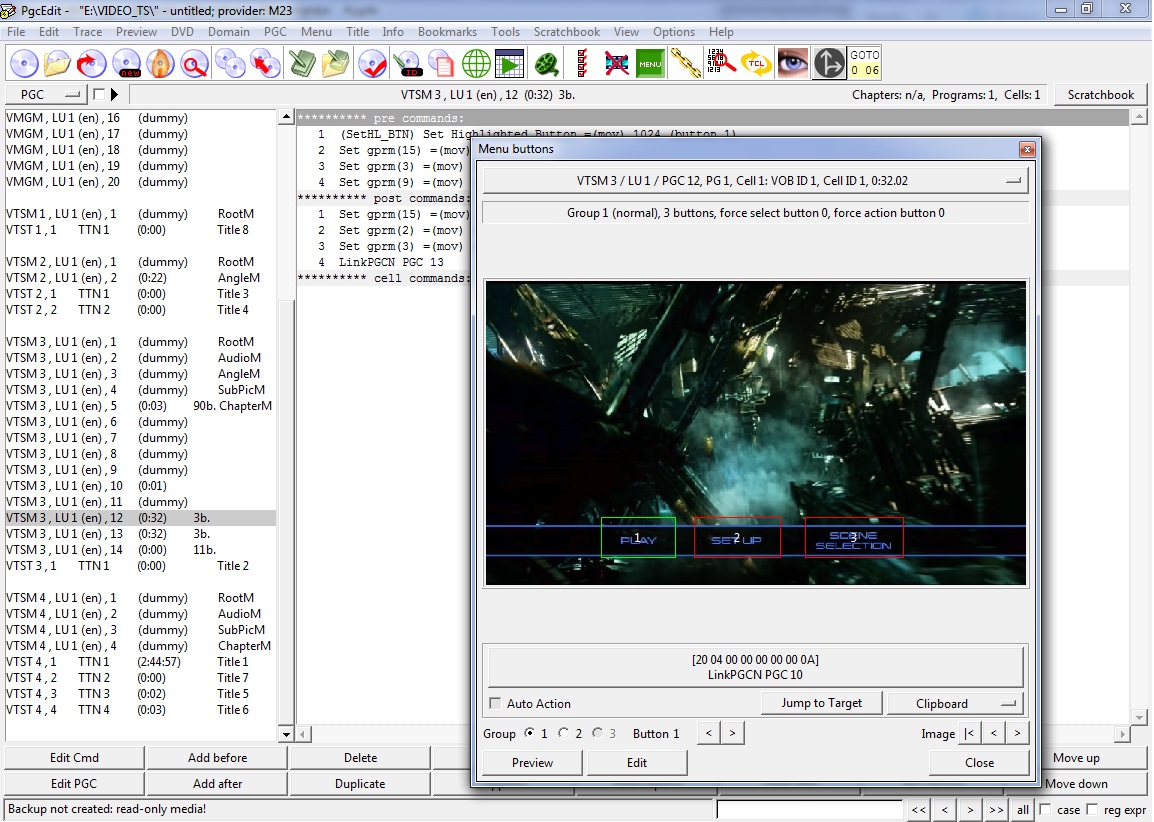Open the Domain menu
This screenshot has width=1154, height=822.
coord(228,32)
